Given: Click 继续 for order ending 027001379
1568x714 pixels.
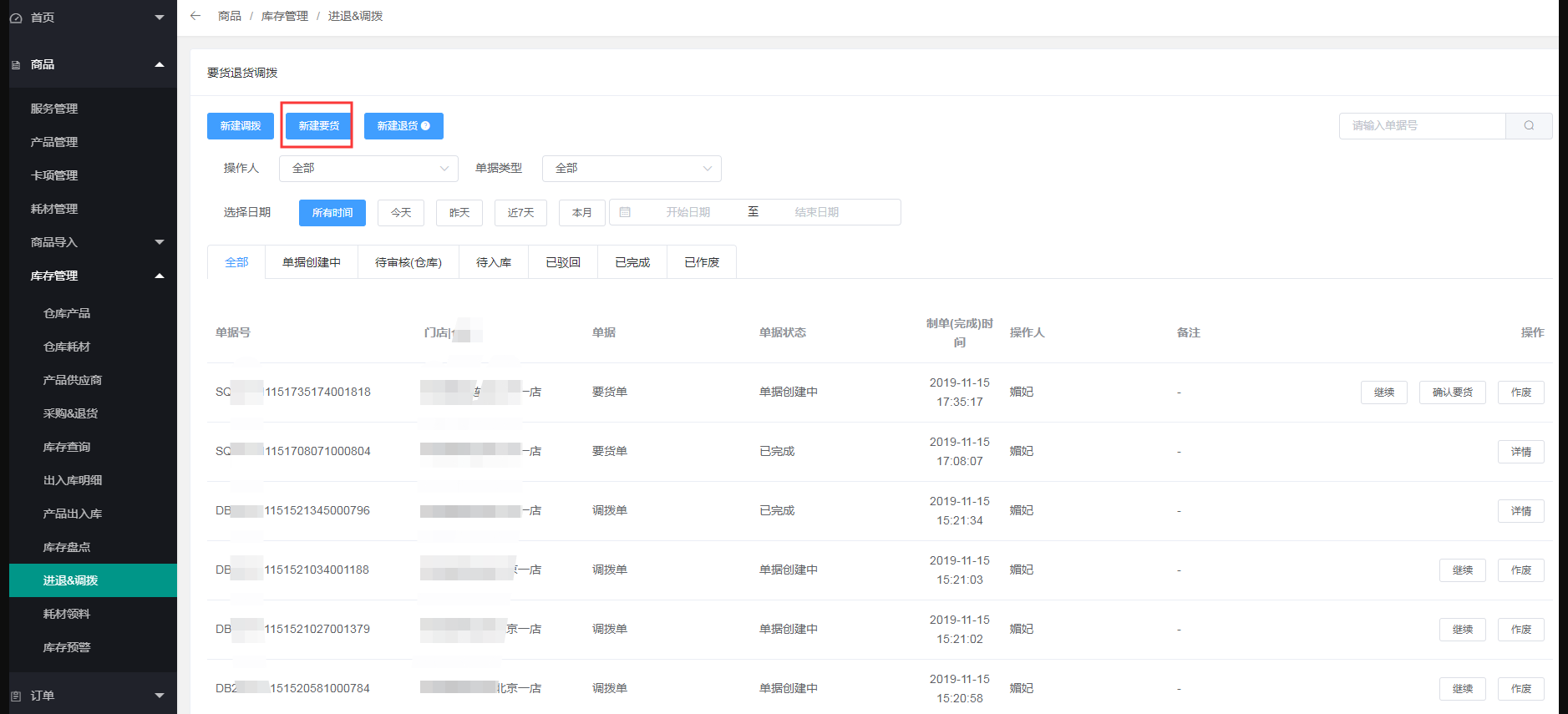Looking at the screenshot, I should point(1463,630).
